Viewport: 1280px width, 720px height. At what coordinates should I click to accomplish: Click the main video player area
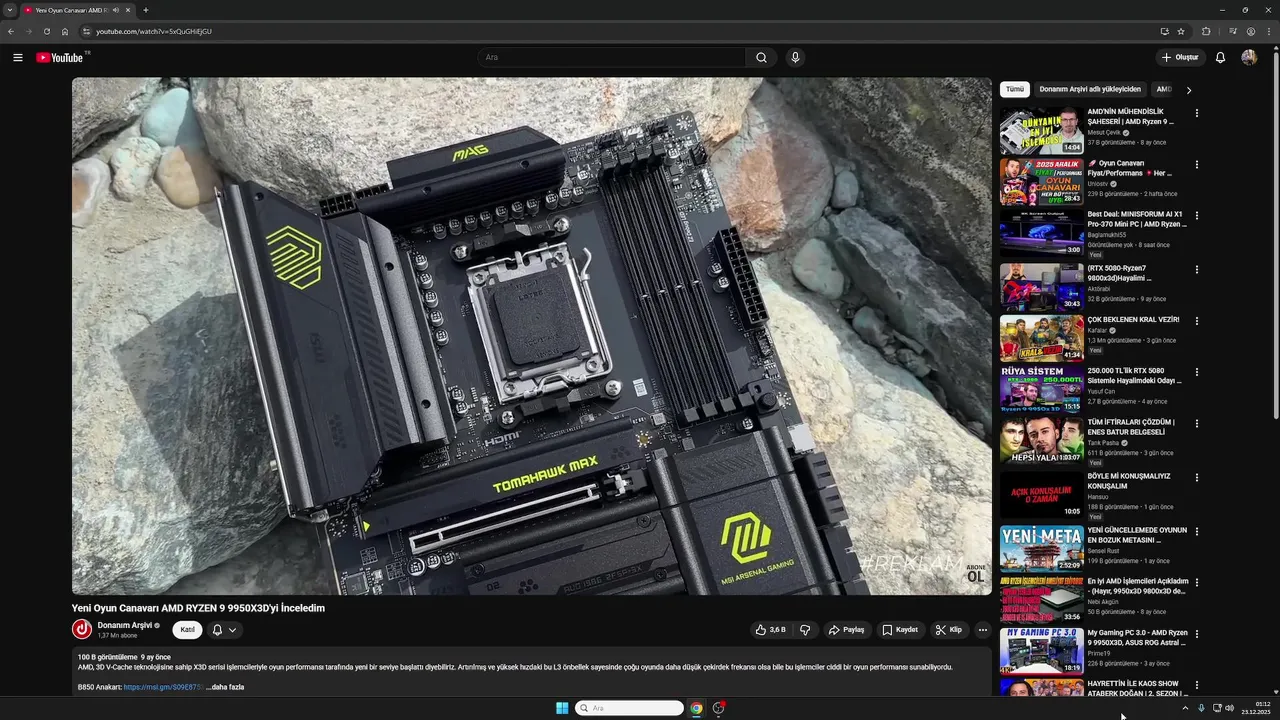[532, 336]
